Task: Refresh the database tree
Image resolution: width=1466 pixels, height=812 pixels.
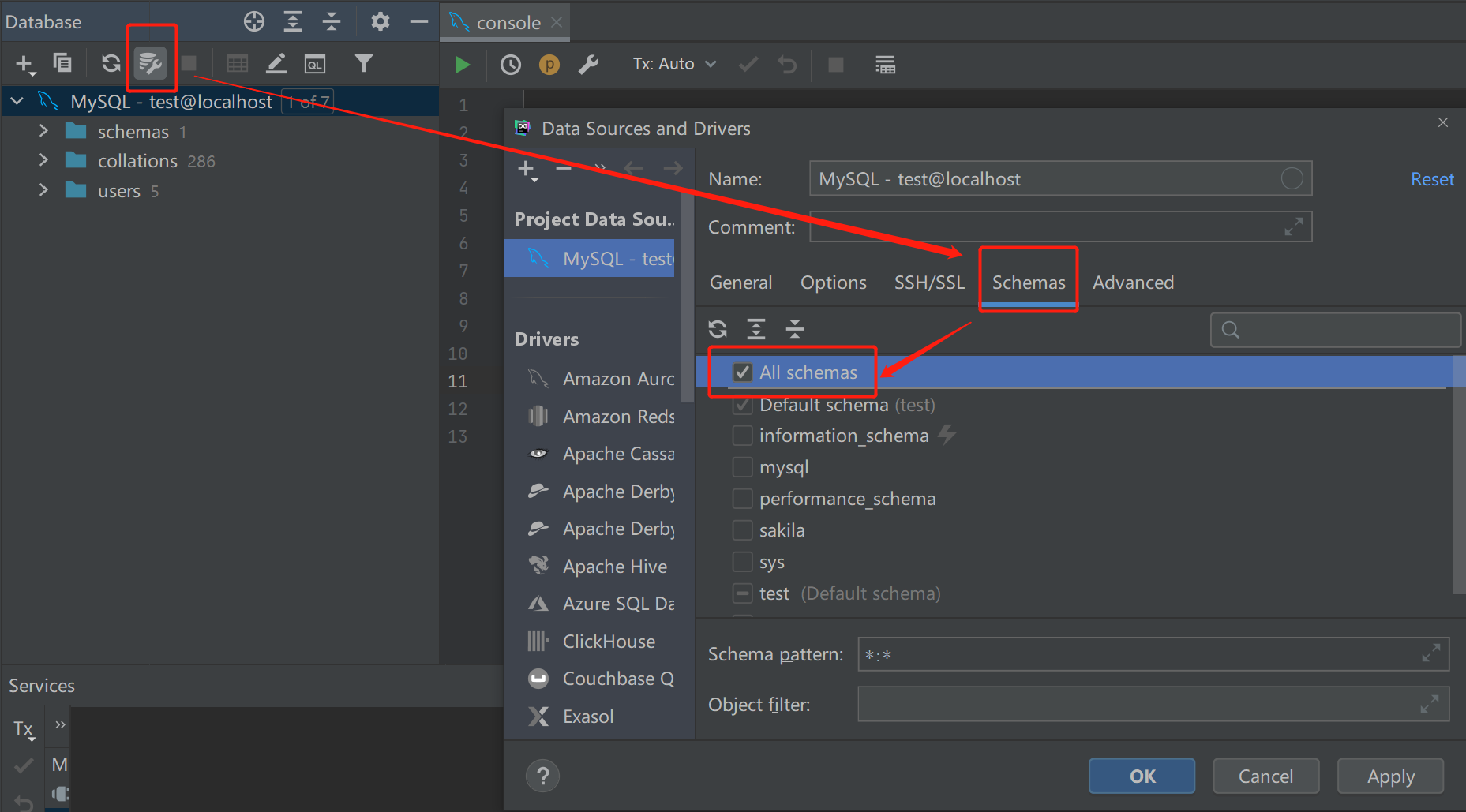Action: point(111,63)
